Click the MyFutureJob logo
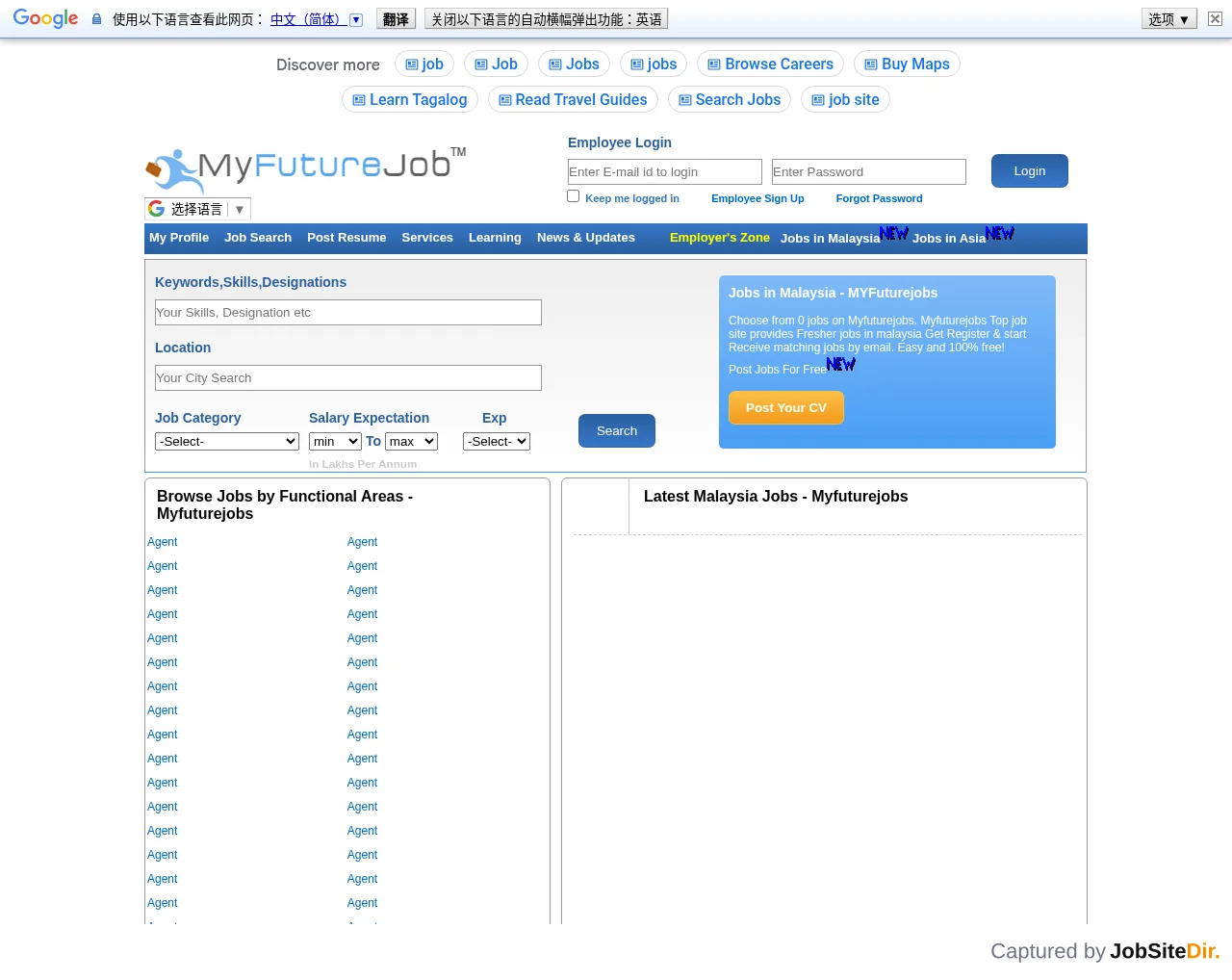Screen dimensions: 1232x980 [x=305, y=170]
